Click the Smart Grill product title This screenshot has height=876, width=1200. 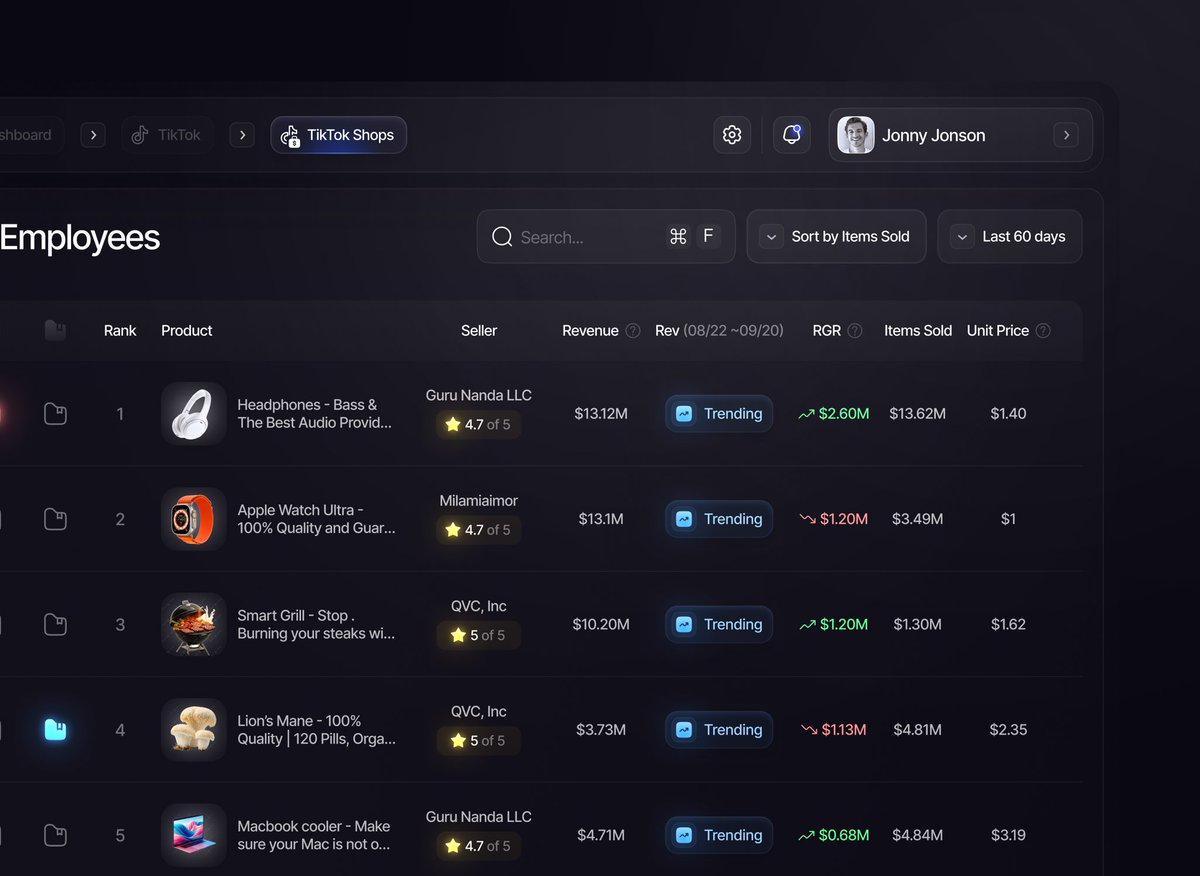(316, 625)
